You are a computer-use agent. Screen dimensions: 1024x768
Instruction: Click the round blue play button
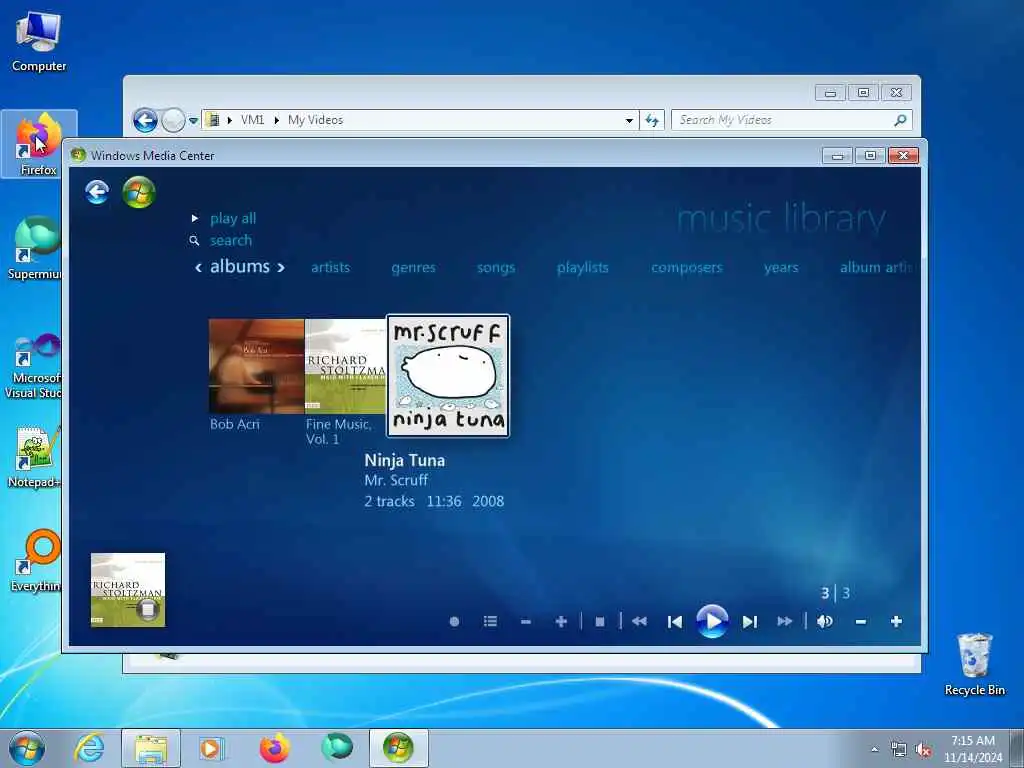point(712,621)
